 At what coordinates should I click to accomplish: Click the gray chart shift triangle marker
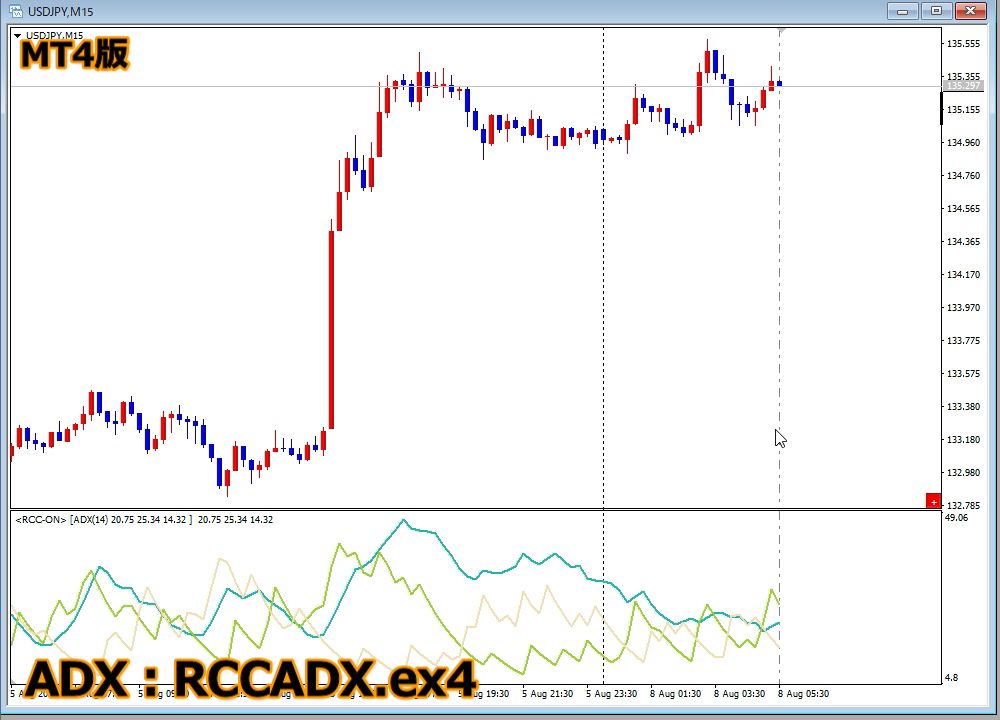coord(783,33)
